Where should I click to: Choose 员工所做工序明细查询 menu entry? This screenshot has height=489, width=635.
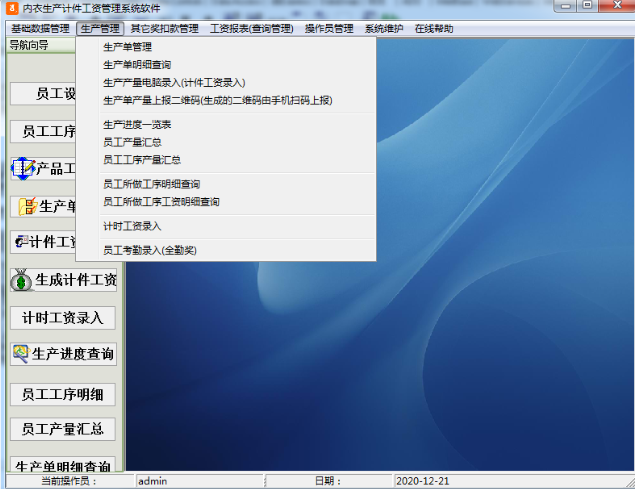(226, 184)
